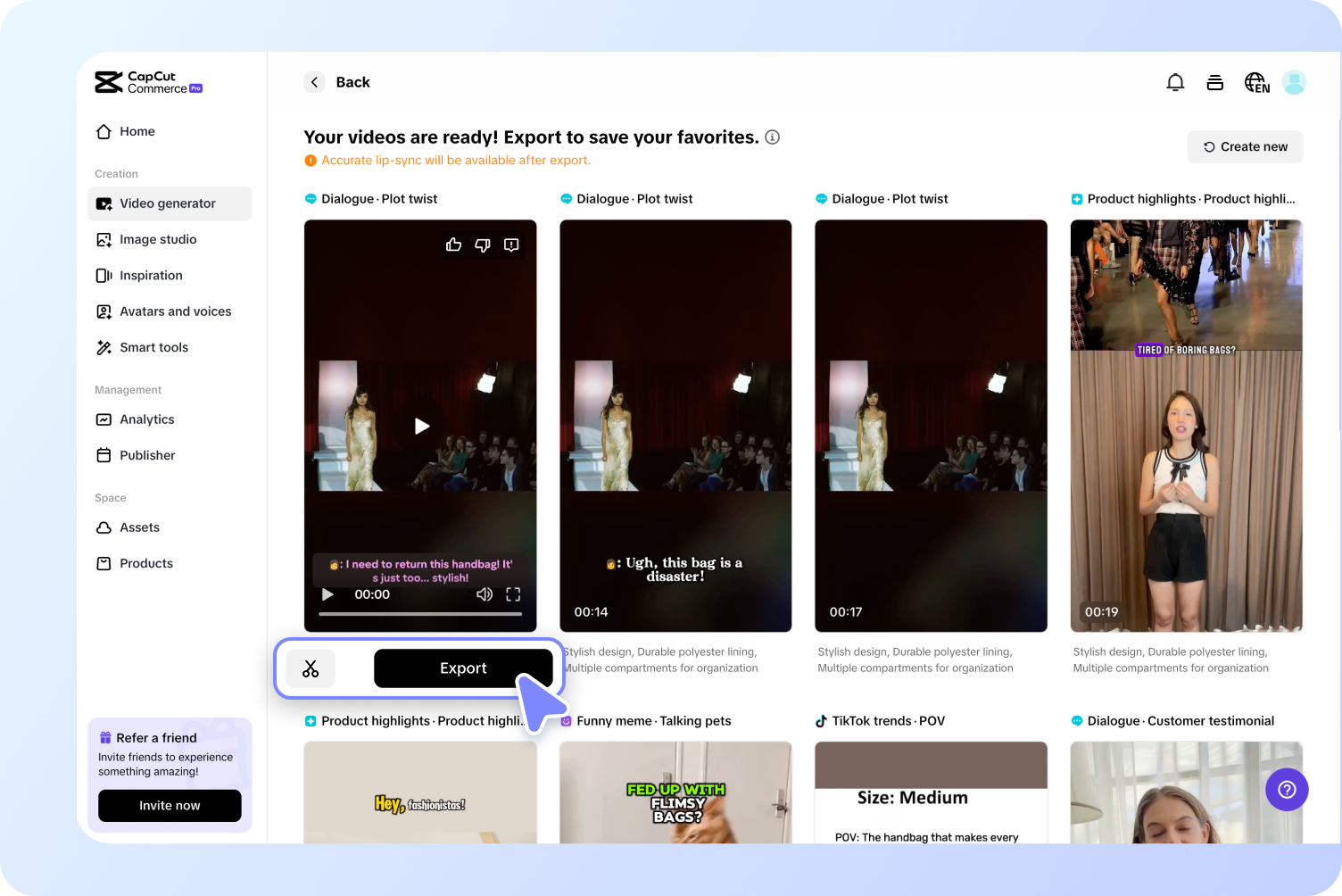The width and height of the screenshot is (1342, 896).
Task: Click the back arrow chevron
Action: click(314, 82)
